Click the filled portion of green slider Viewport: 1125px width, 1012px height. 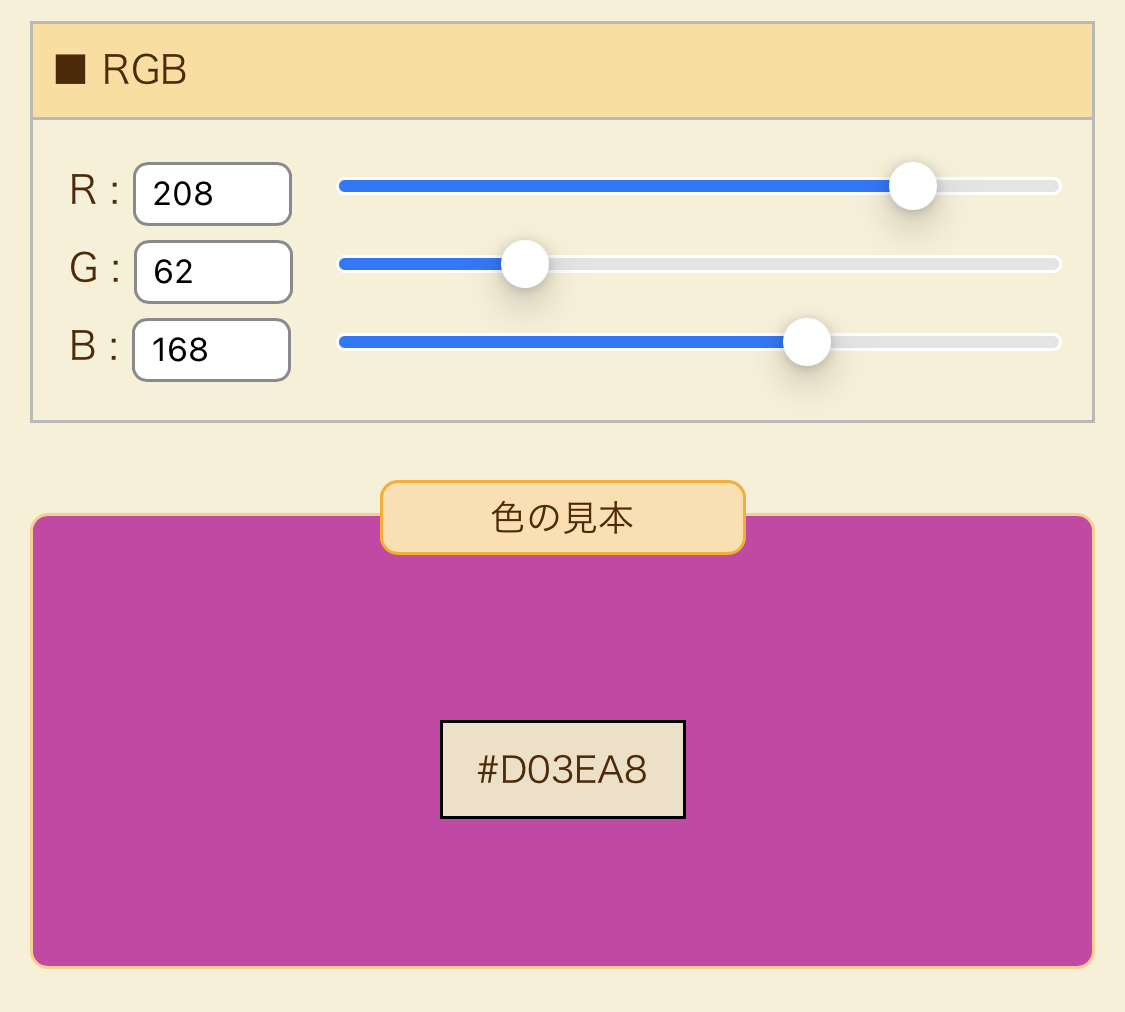(420, 264)
